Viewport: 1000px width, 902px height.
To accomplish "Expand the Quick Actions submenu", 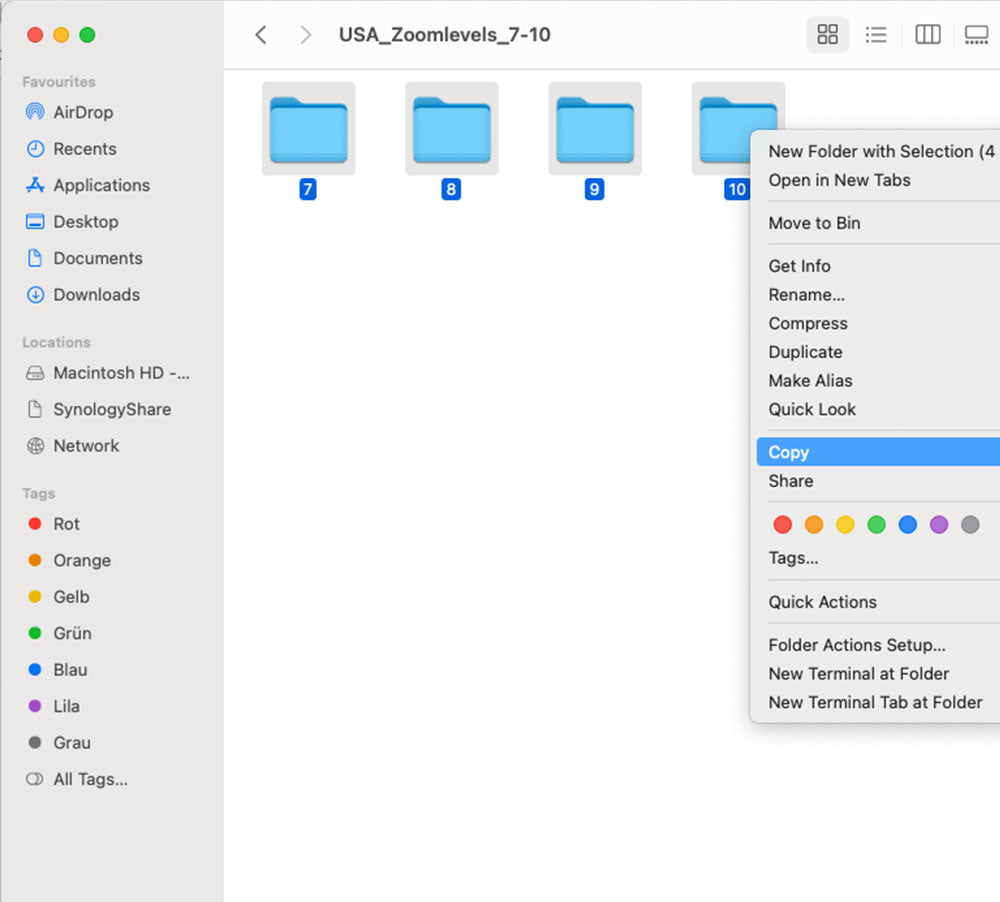I will coord(822,602).
